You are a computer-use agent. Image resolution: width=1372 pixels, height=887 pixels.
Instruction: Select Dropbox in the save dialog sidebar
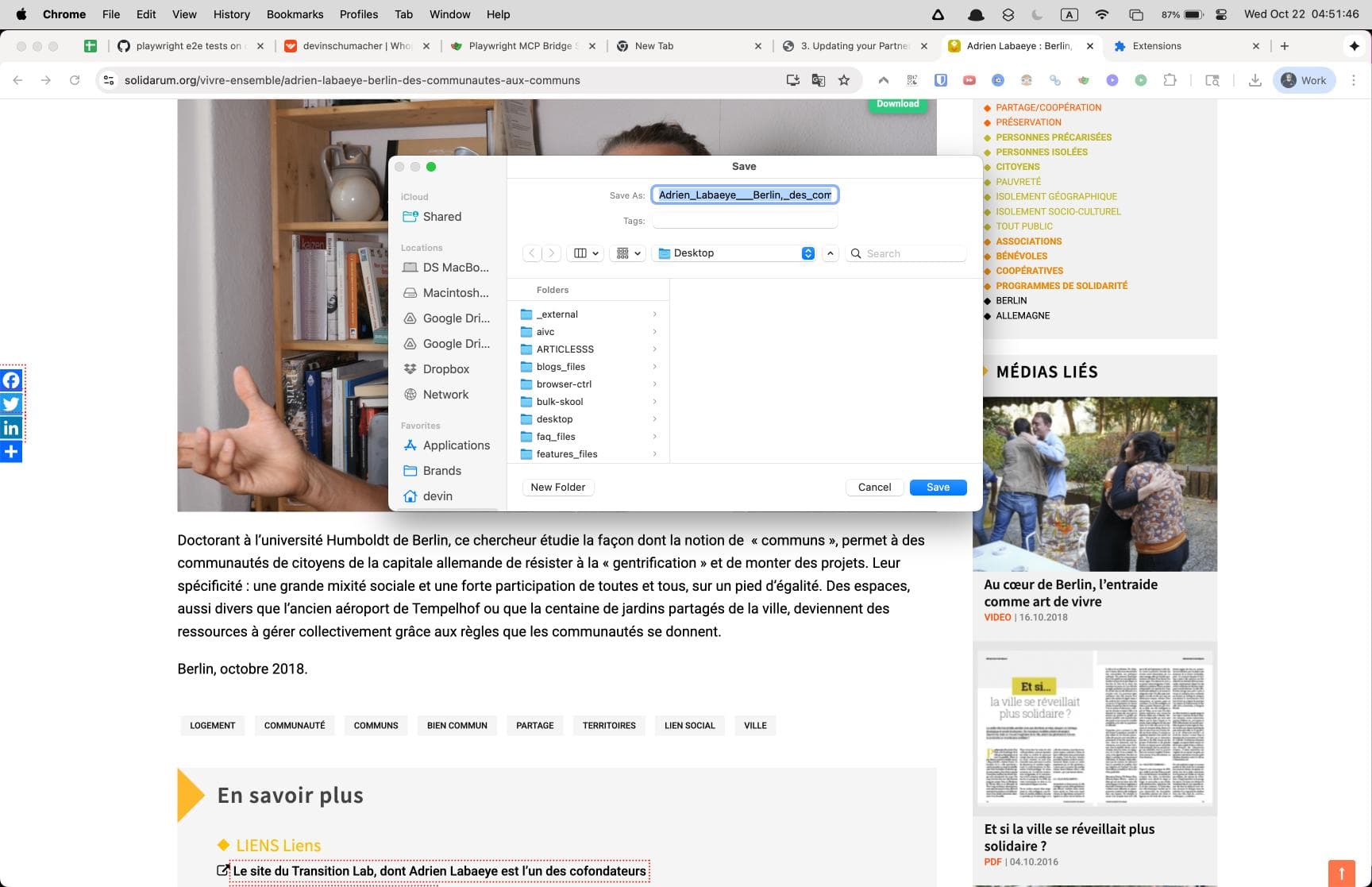pyautogui.click(x=445, y=368)
